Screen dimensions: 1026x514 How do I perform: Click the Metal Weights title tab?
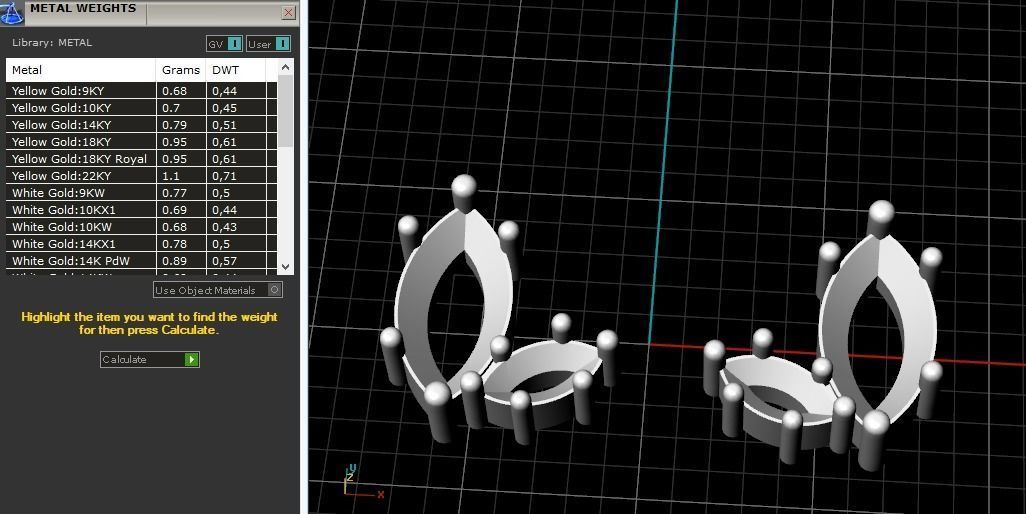coord(82,9)
